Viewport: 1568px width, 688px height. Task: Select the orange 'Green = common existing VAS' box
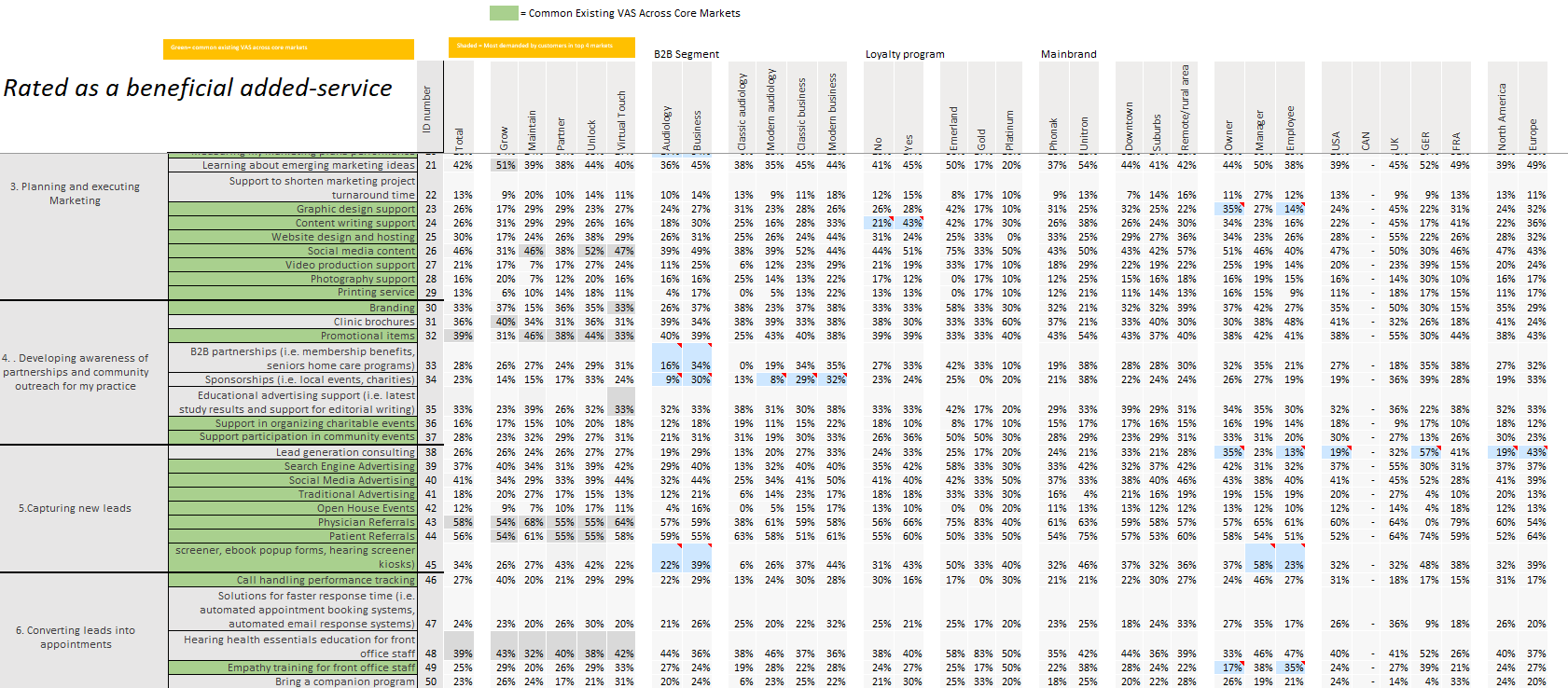coord(289,48)
